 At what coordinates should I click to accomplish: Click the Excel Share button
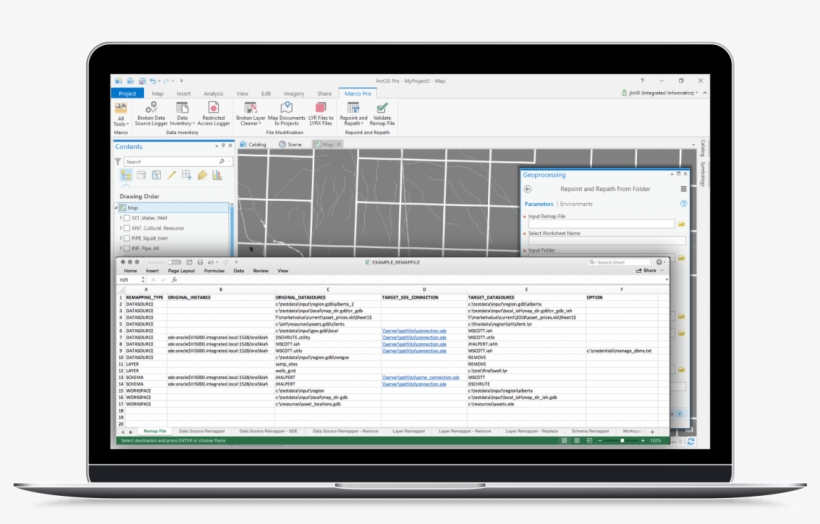pos(646,271)
